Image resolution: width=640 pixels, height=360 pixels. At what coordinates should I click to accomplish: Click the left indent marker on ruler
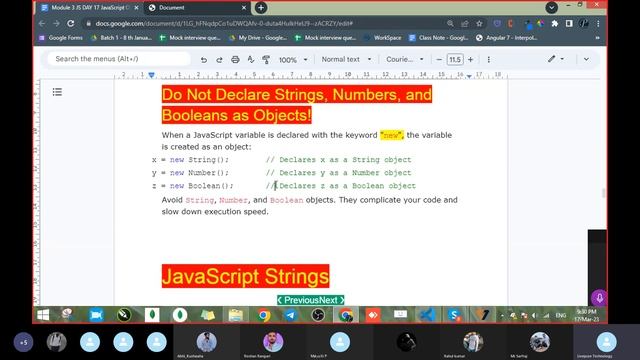pyautogui.click(x=151, y=75)
